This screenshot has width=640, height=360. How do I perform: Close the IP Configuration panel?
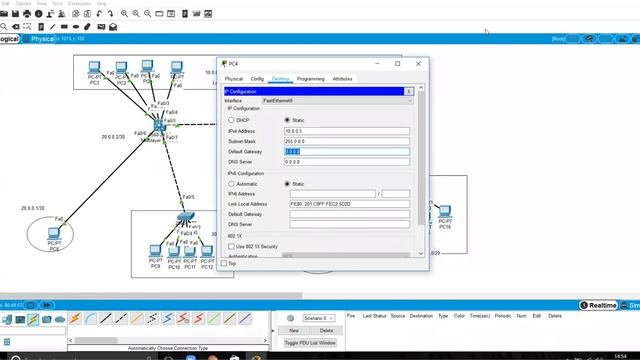(x=409, y=91)
